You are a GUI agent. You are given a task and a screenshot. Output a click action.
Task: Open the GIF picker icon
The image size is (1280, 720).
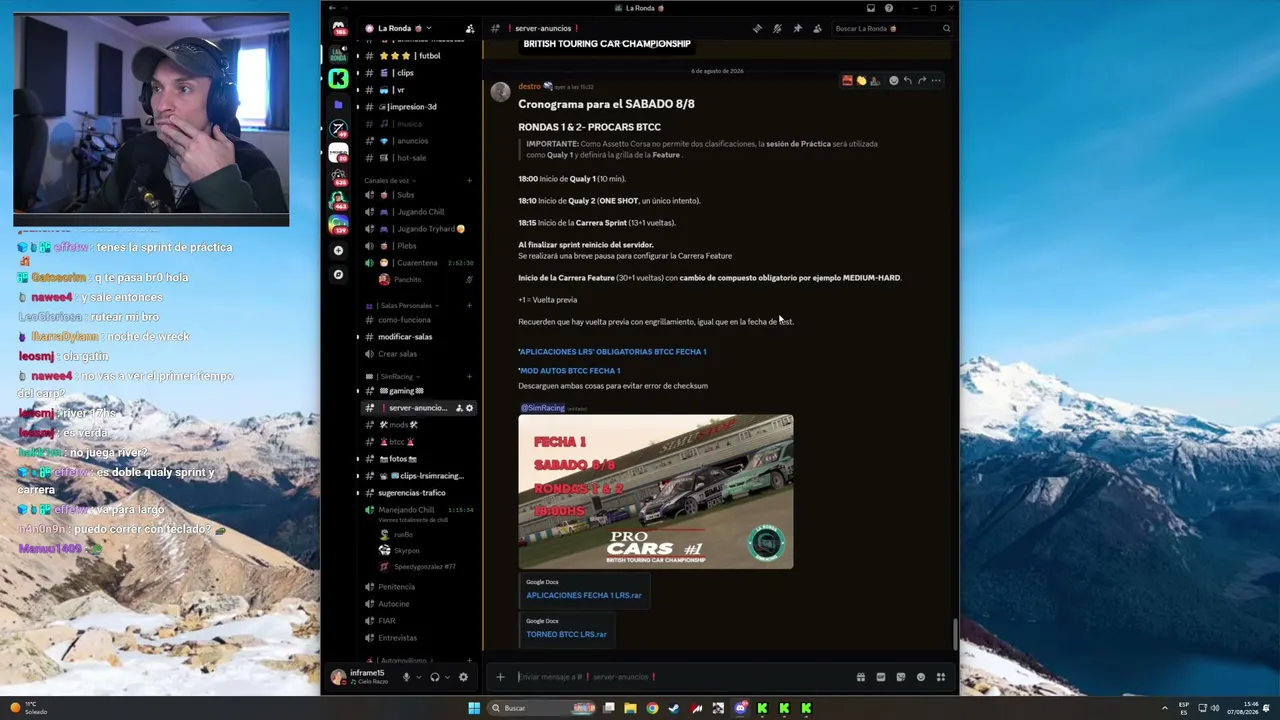coord(880,677)
